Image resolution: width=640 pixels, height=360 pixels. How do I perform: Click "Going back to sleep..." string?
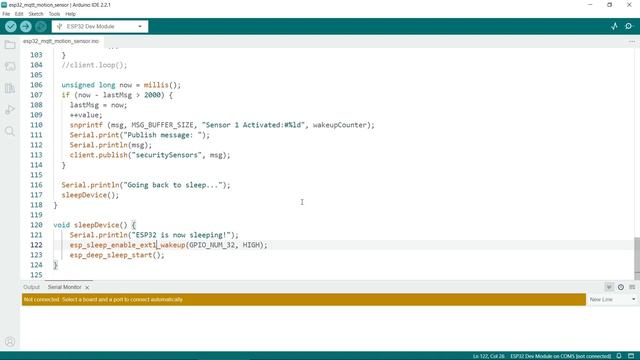point(173,185)
